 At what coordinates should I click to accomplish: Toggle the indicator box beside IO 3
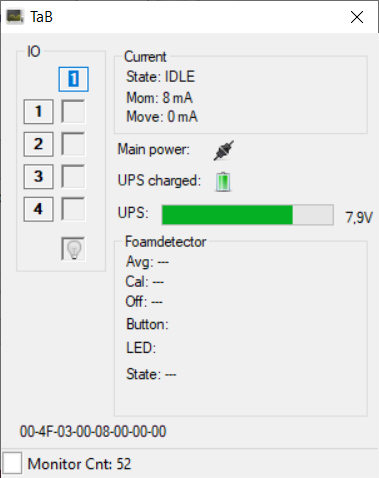[73, 176]
